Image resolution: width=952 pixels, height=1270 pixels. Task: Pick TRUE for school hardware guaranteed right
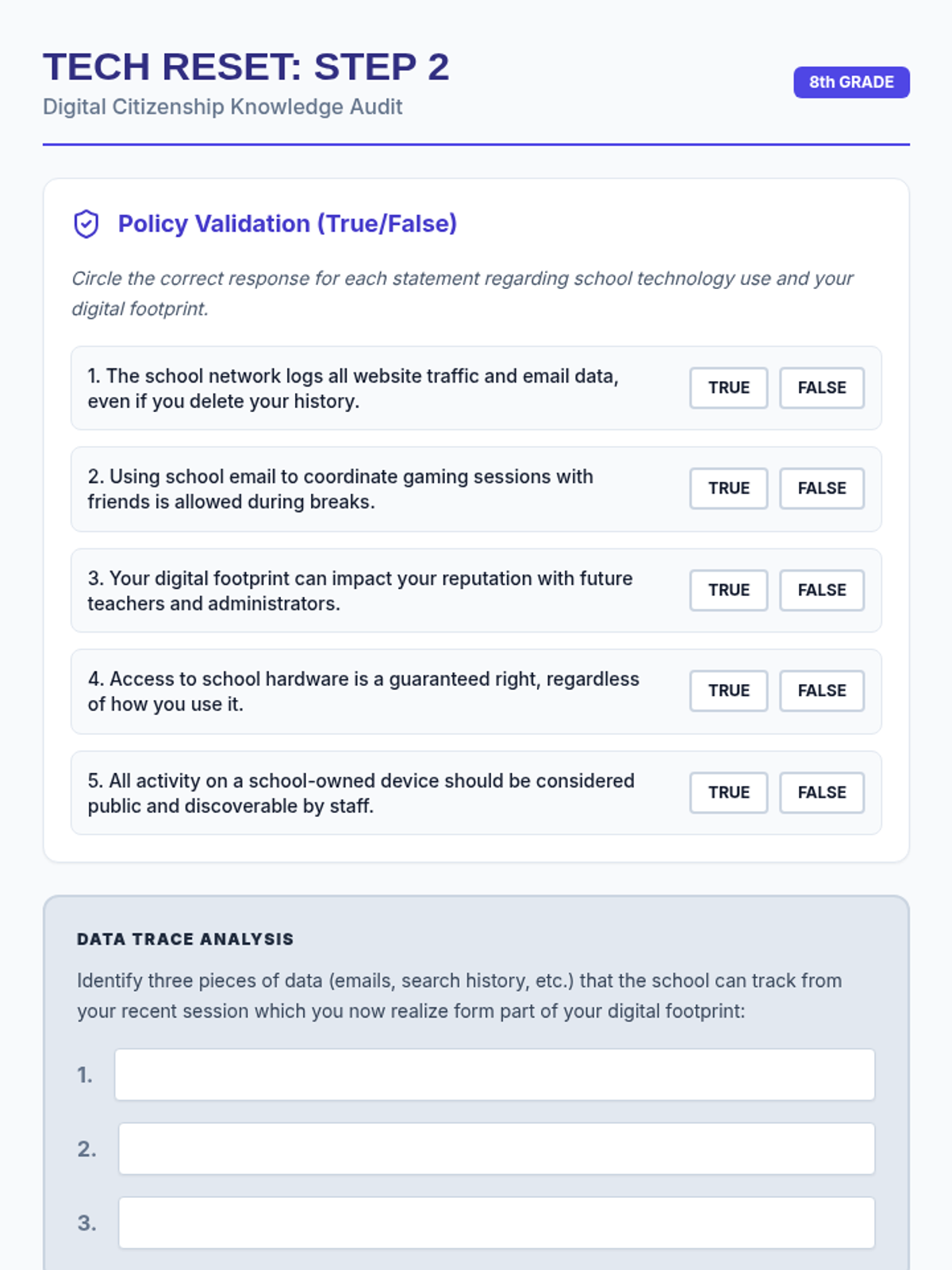pyautogui.click(x=728, y=691)
